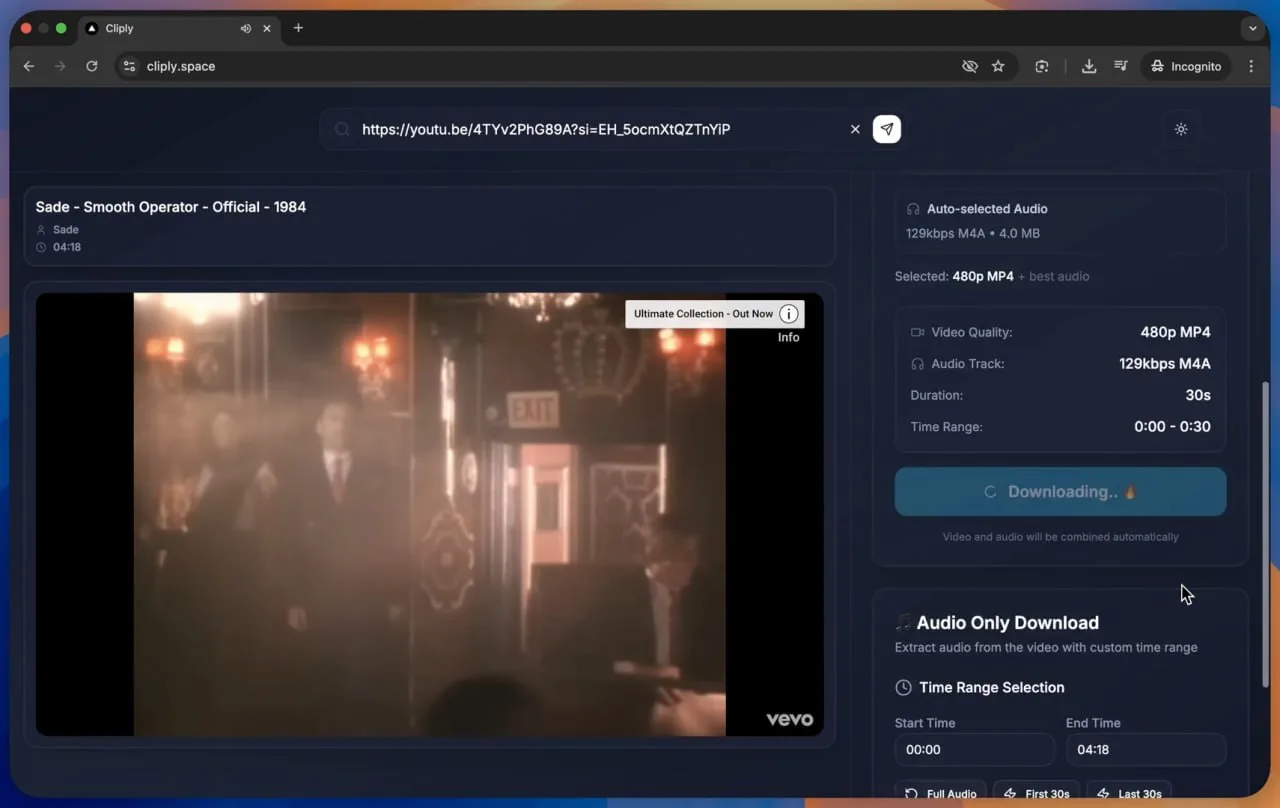Click the search magnifier in URL box
Image resolution: width=1280 pixels, height=808 pixels.
click(342, 129)
